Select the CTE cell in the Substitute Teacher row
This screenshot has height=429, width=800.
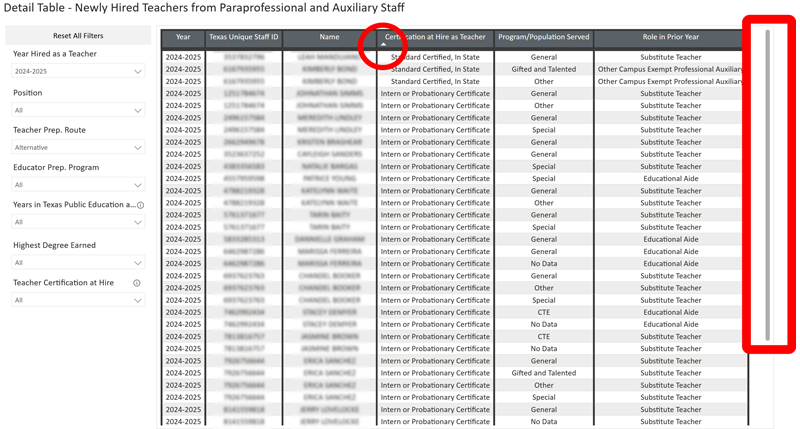[544, 337]
